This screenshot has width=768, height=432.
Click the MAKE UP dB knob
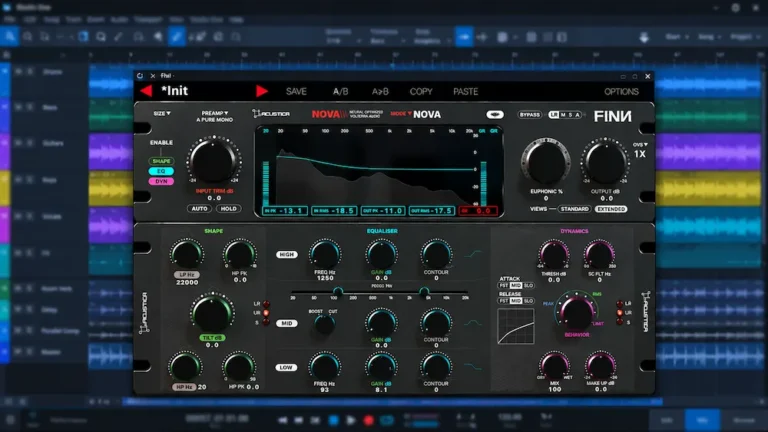(600, 366)
